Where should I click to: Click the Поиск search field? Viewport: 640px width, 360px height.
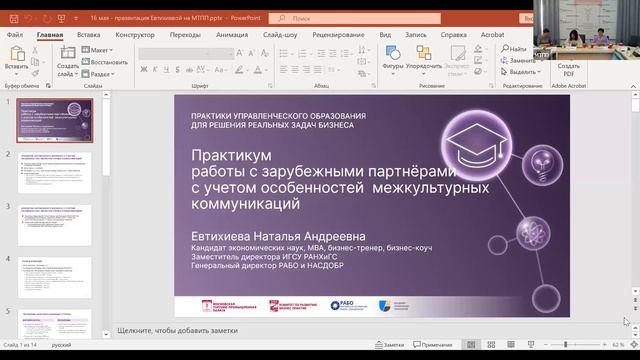pyautogui.click(x=355, y=18)
